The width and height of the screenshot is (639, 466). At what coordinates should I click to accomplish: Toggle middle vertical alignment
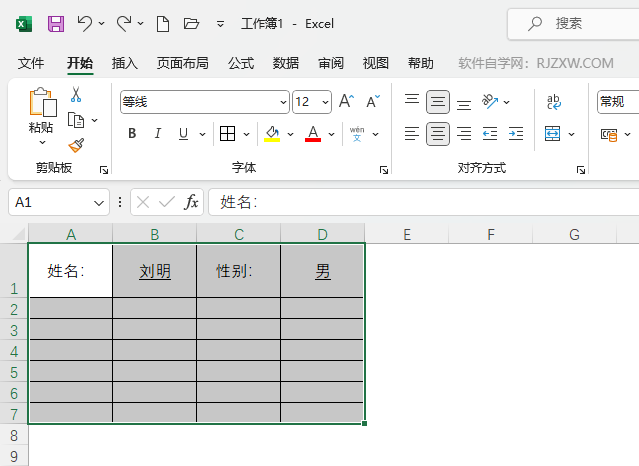tap(438, 102)
